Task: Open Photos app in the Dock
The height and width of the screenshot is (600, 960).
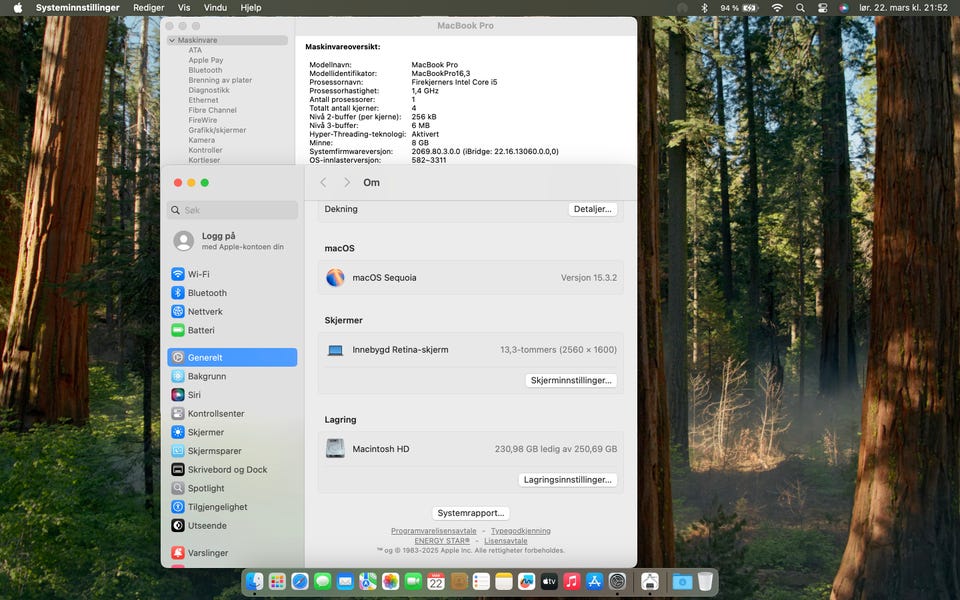Action: pyautogui.click(x=391, y=581)
